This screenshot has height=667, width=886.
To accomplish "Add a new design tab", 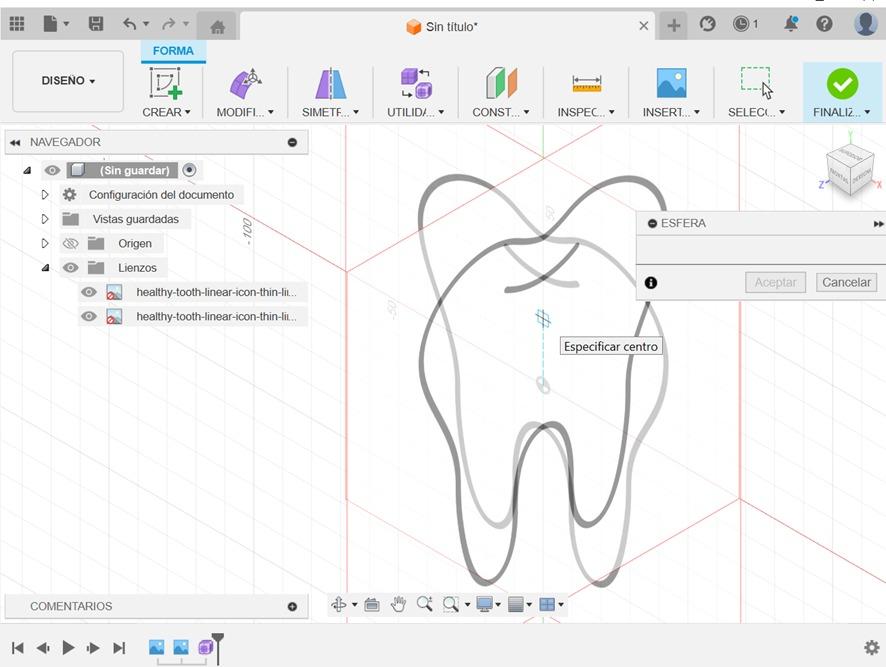I will (x=674, y=25).
